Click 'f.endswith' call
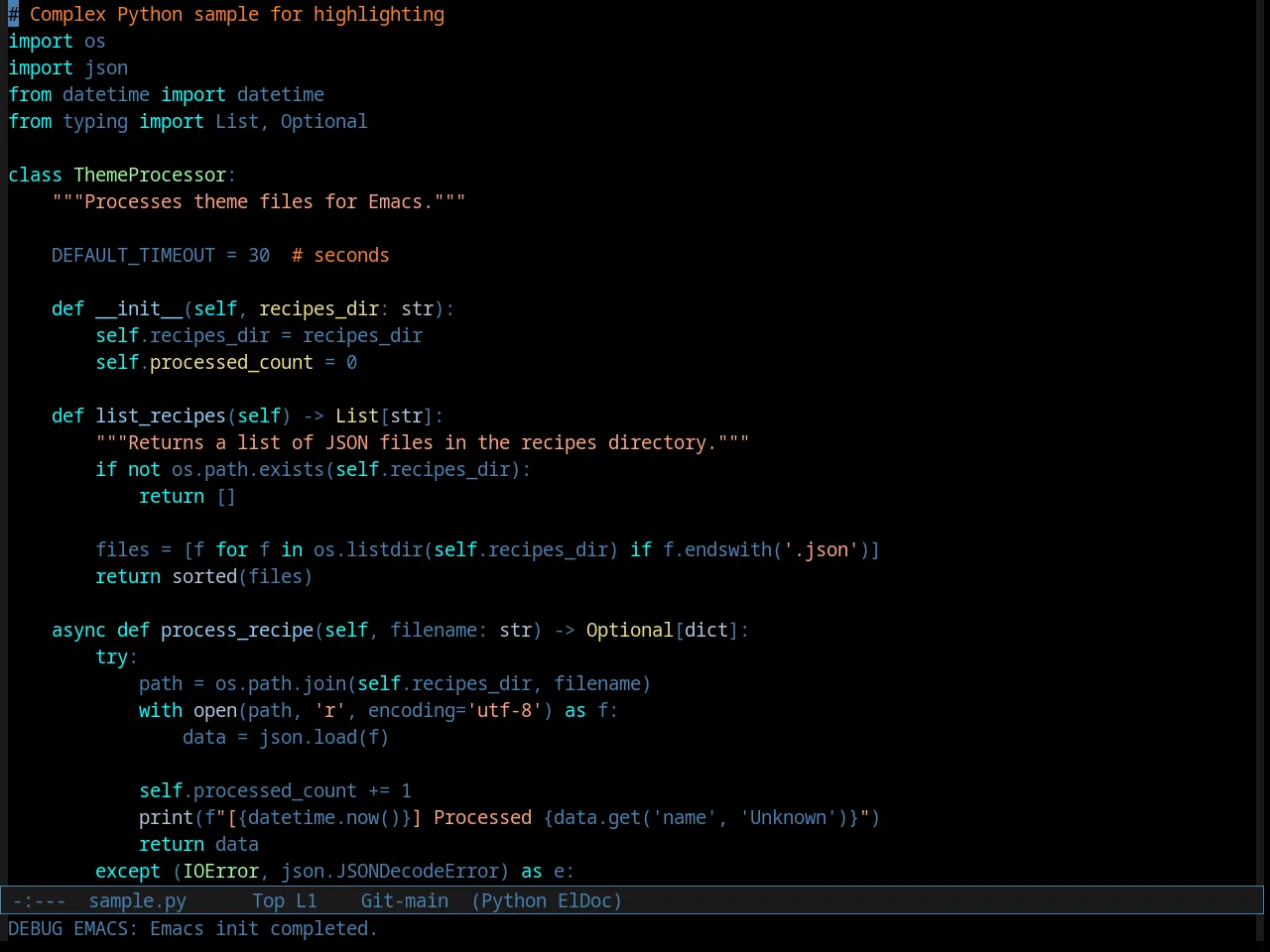The width and height of the screenshot is (1270, 952). point(717,549)
